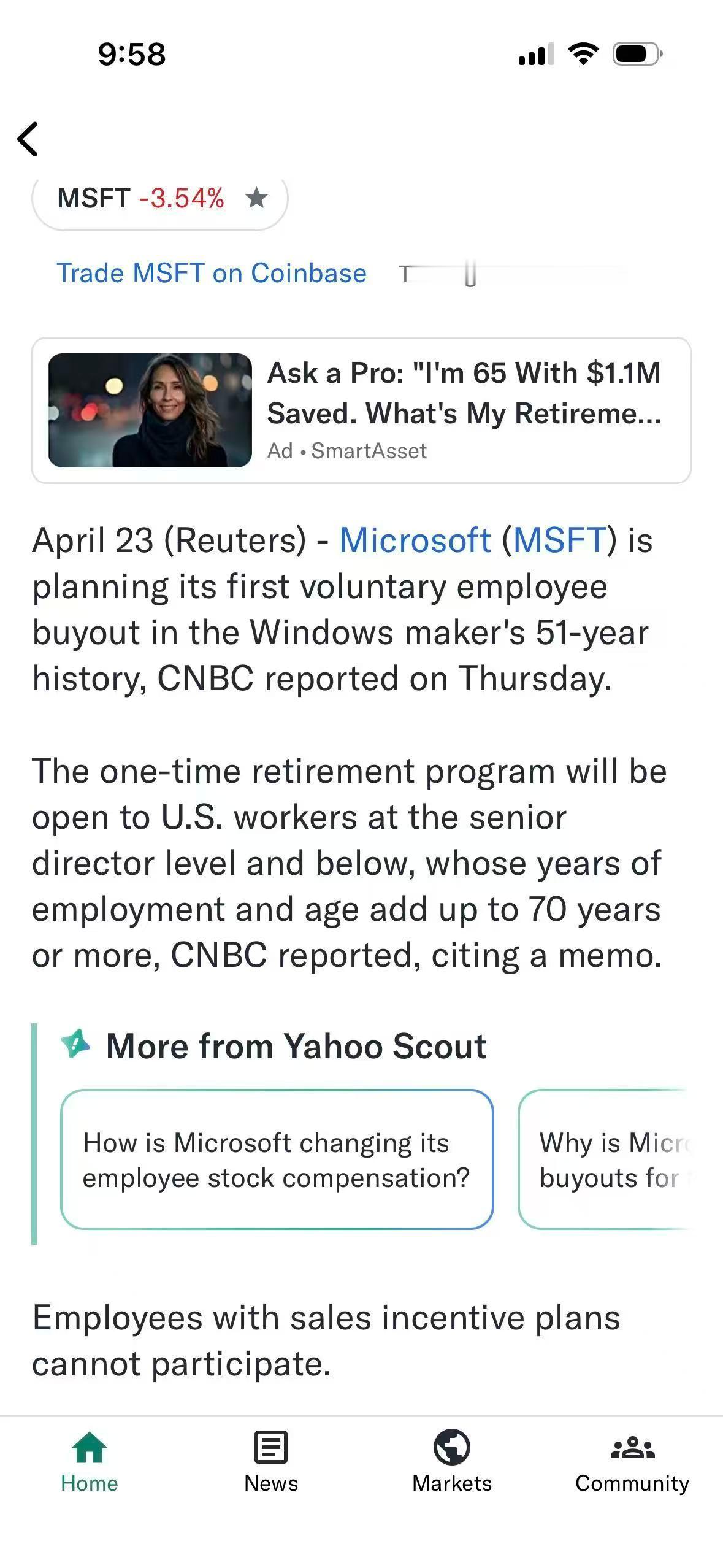Go to the Home tab icon
The height and width of the screenshot is (1568, 723).
(90, 1448)
